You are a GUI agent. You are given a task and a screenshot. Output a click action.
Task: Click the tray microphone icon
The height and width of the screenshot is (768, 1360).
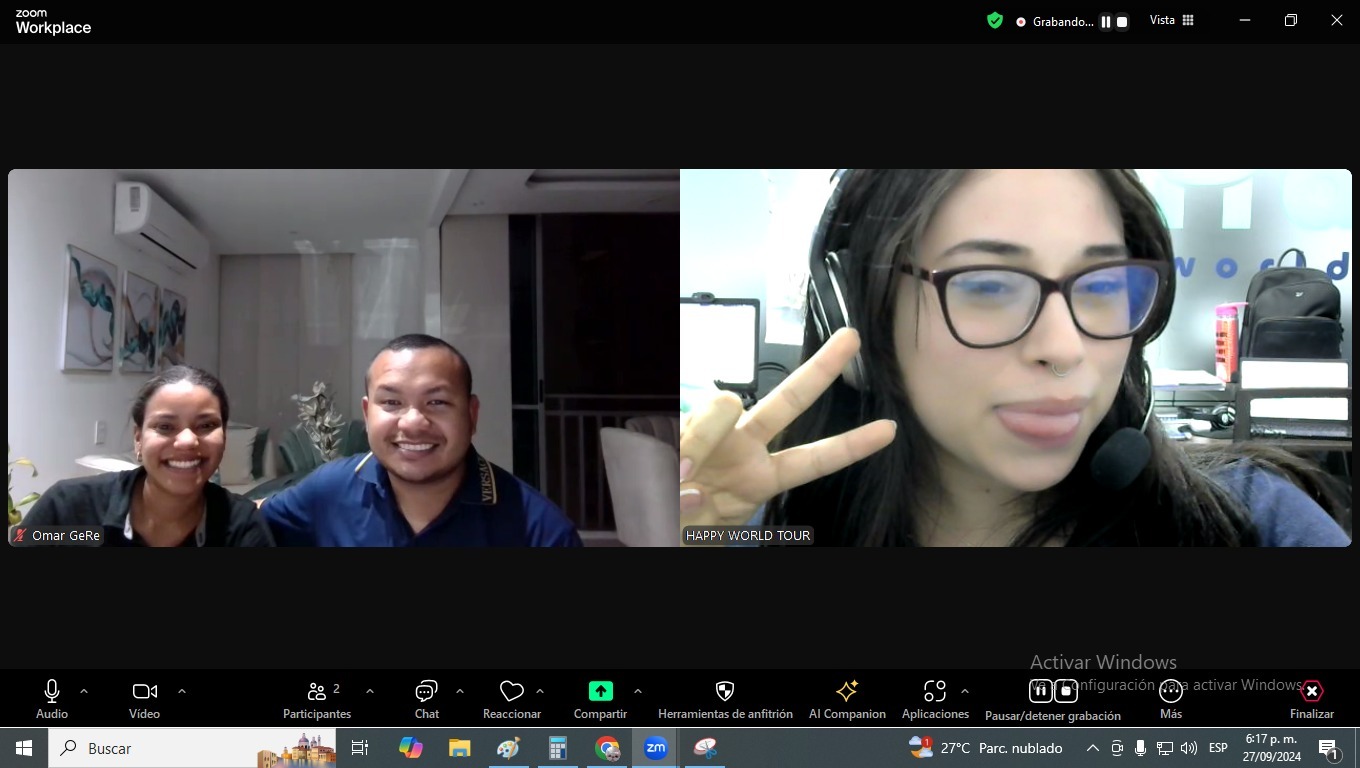[1140, 748]
